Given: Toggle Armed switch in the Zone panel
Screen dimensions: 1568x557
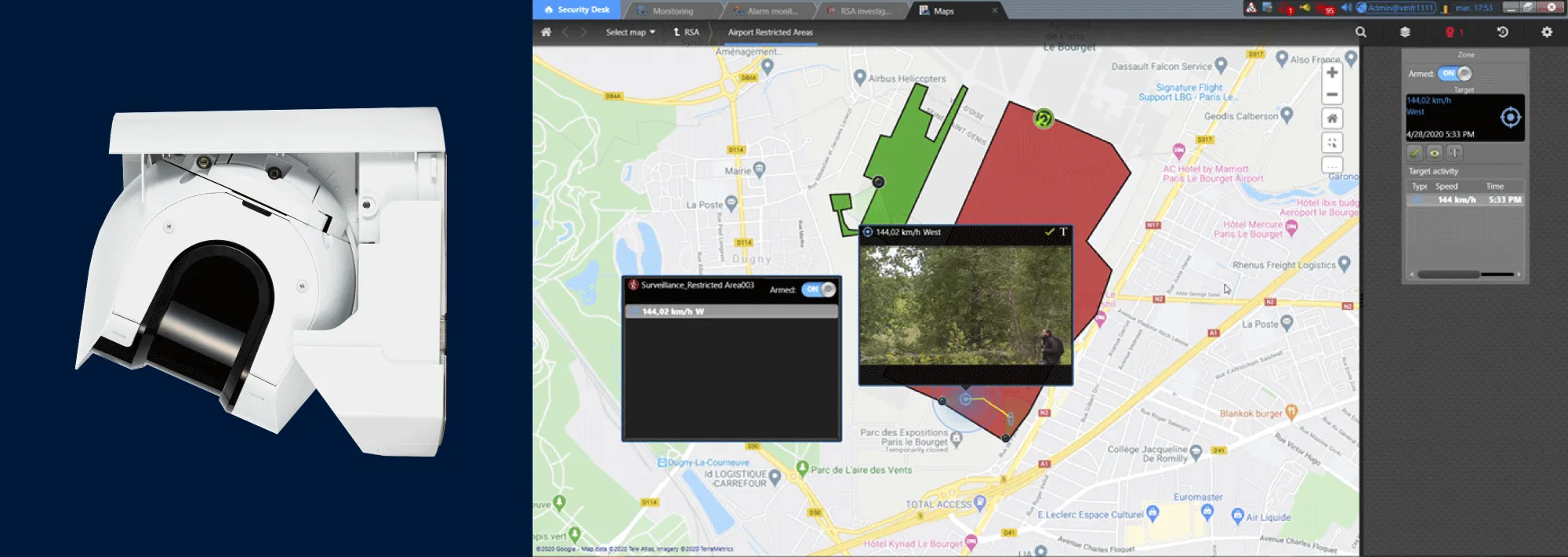Looking at the screenshot, I should point(1455,73).
